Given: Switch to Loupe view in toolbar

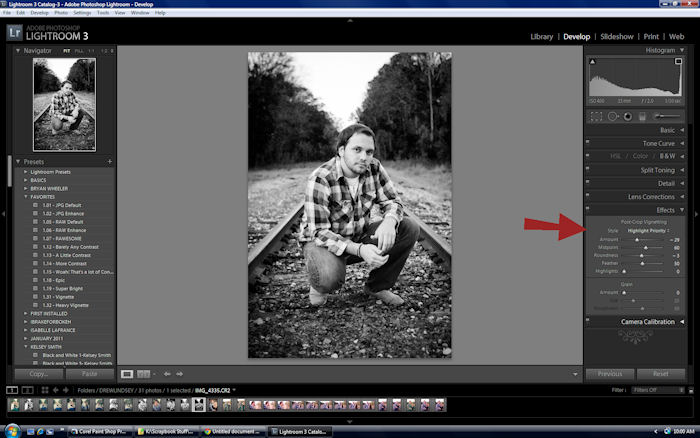Looking at the screenshot, I should click(127, 374).
